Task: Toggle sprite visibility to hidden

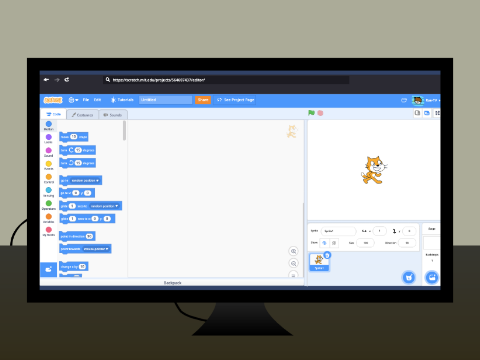Action: 334,243
